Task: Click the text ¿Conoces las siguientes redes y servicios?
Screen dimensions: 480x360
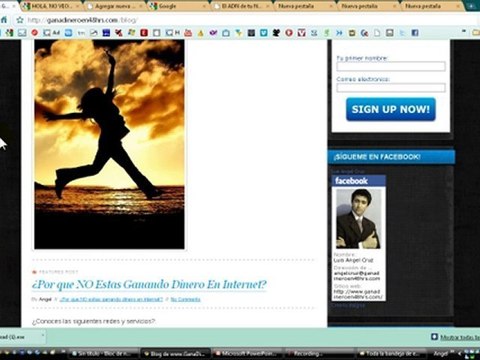Action: click(x=93, y=321)
